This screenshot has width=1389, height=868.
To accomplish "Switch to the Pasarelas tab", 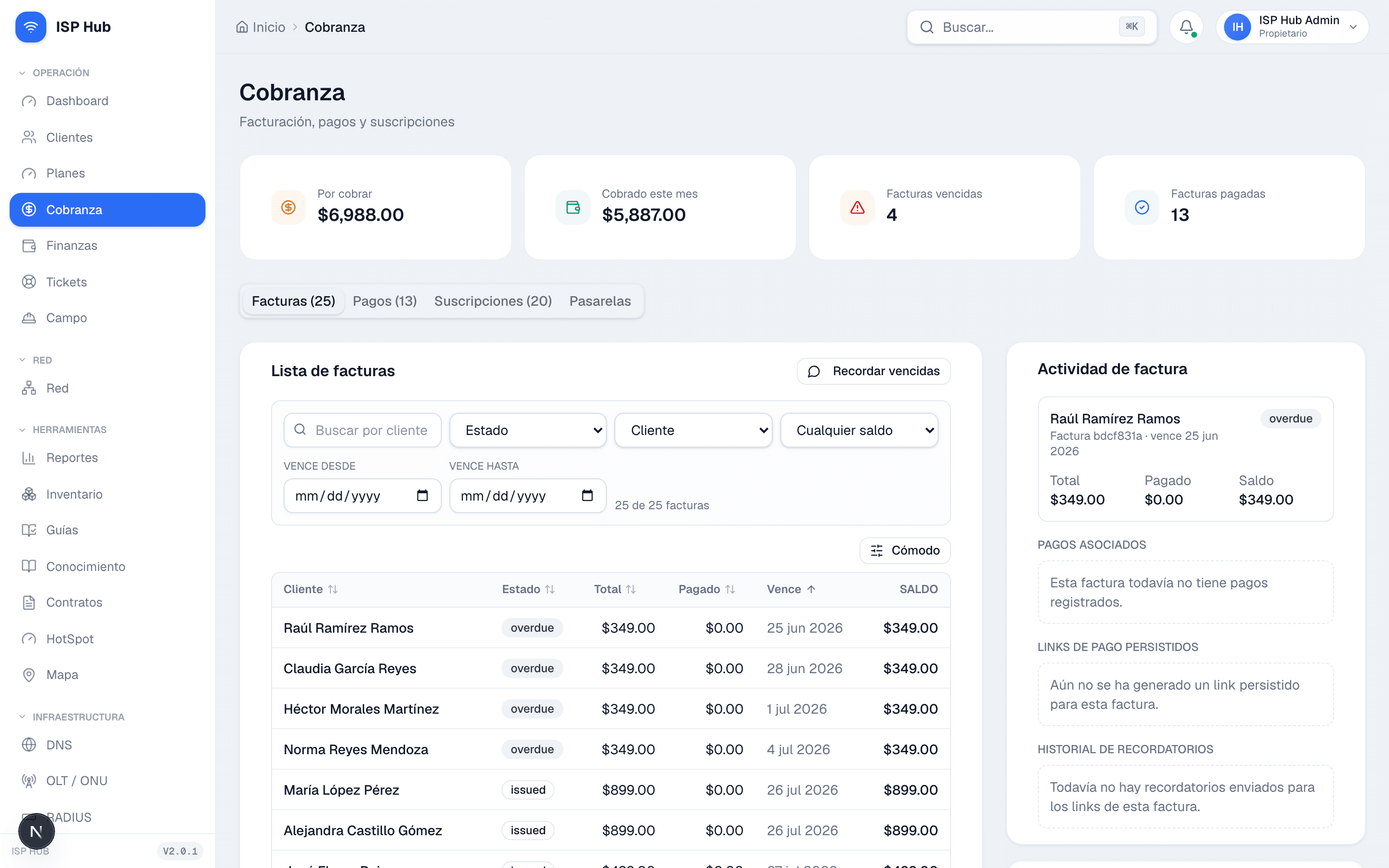I will (x=600, y=301).
